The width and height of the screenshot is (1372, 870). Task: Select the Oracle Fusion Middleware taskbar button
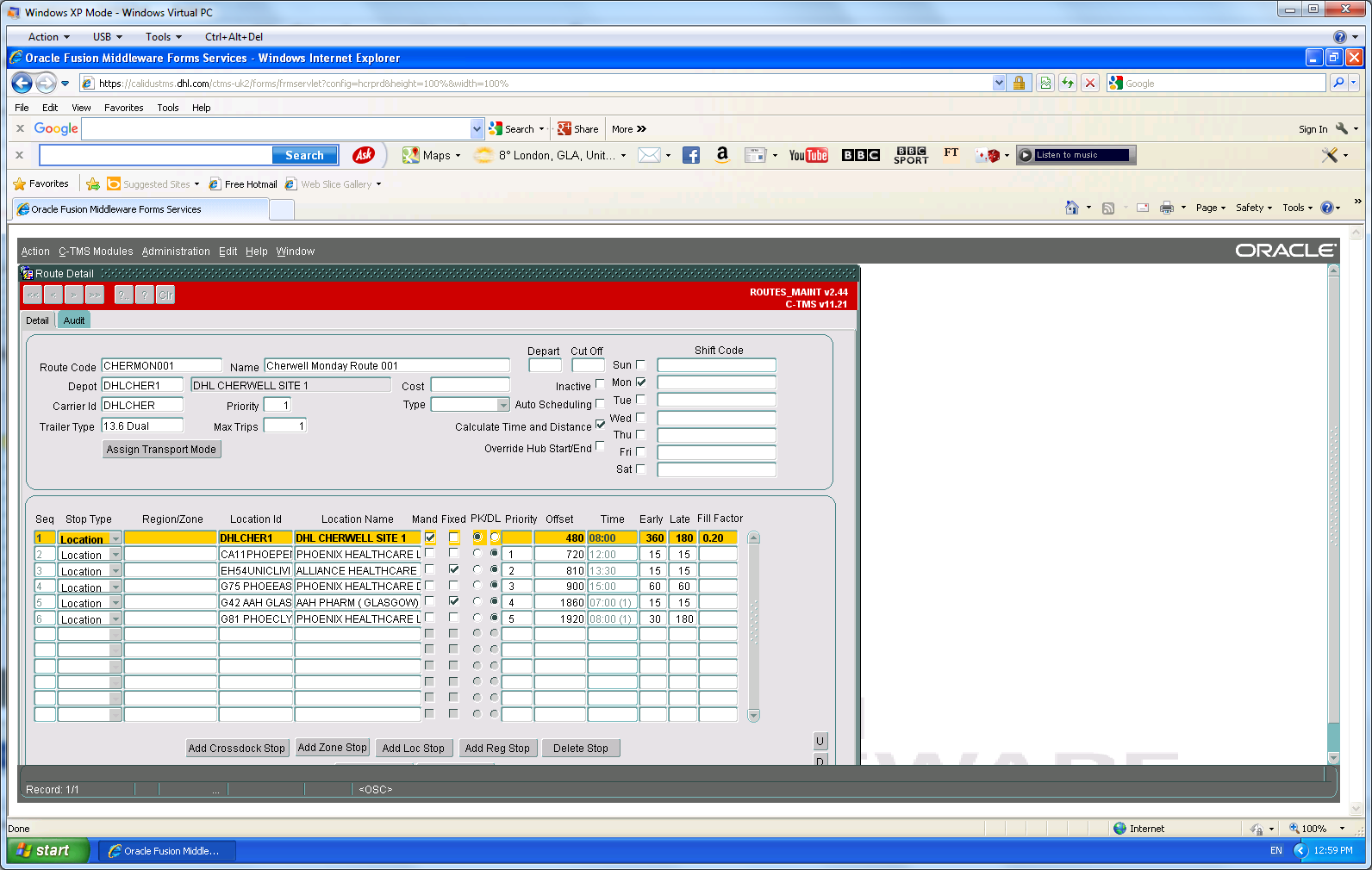(x=166, y=851)
